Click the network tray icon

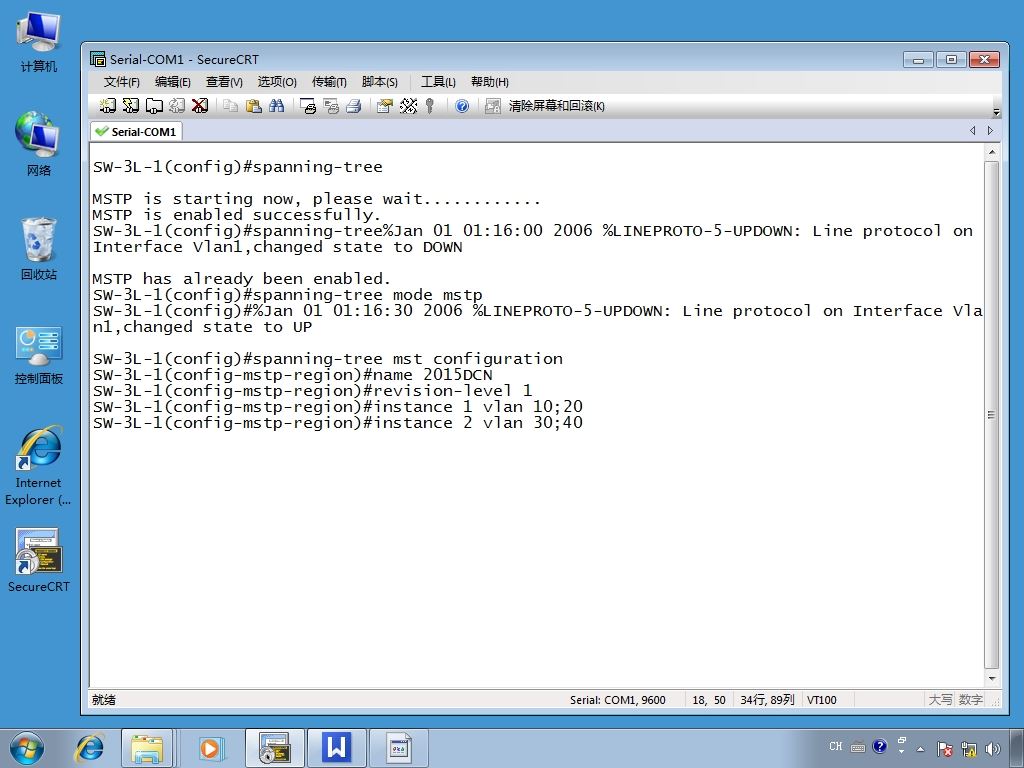968,749
